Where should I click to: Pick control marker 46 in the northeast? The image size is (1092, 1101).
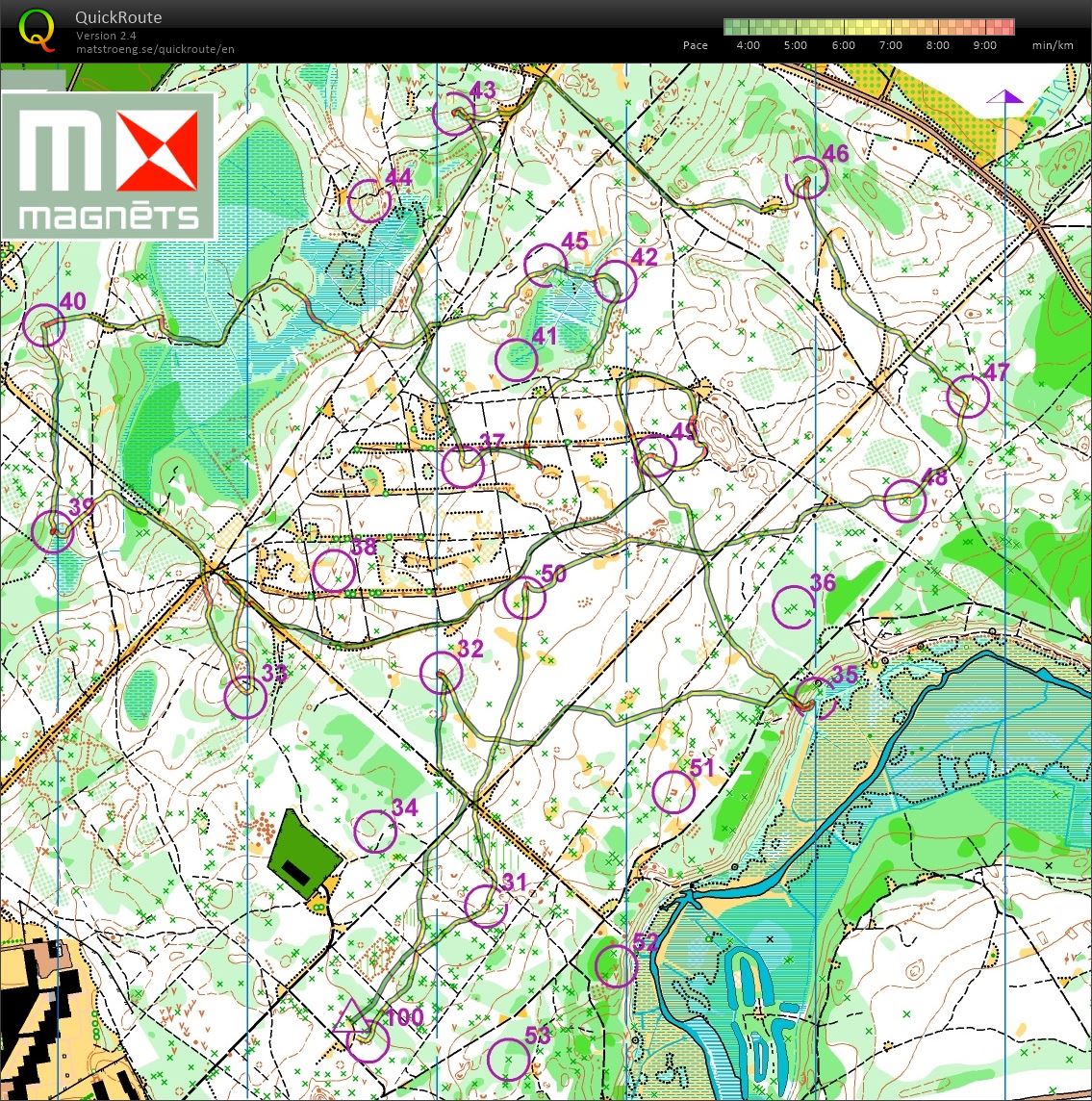pos(807,177)
